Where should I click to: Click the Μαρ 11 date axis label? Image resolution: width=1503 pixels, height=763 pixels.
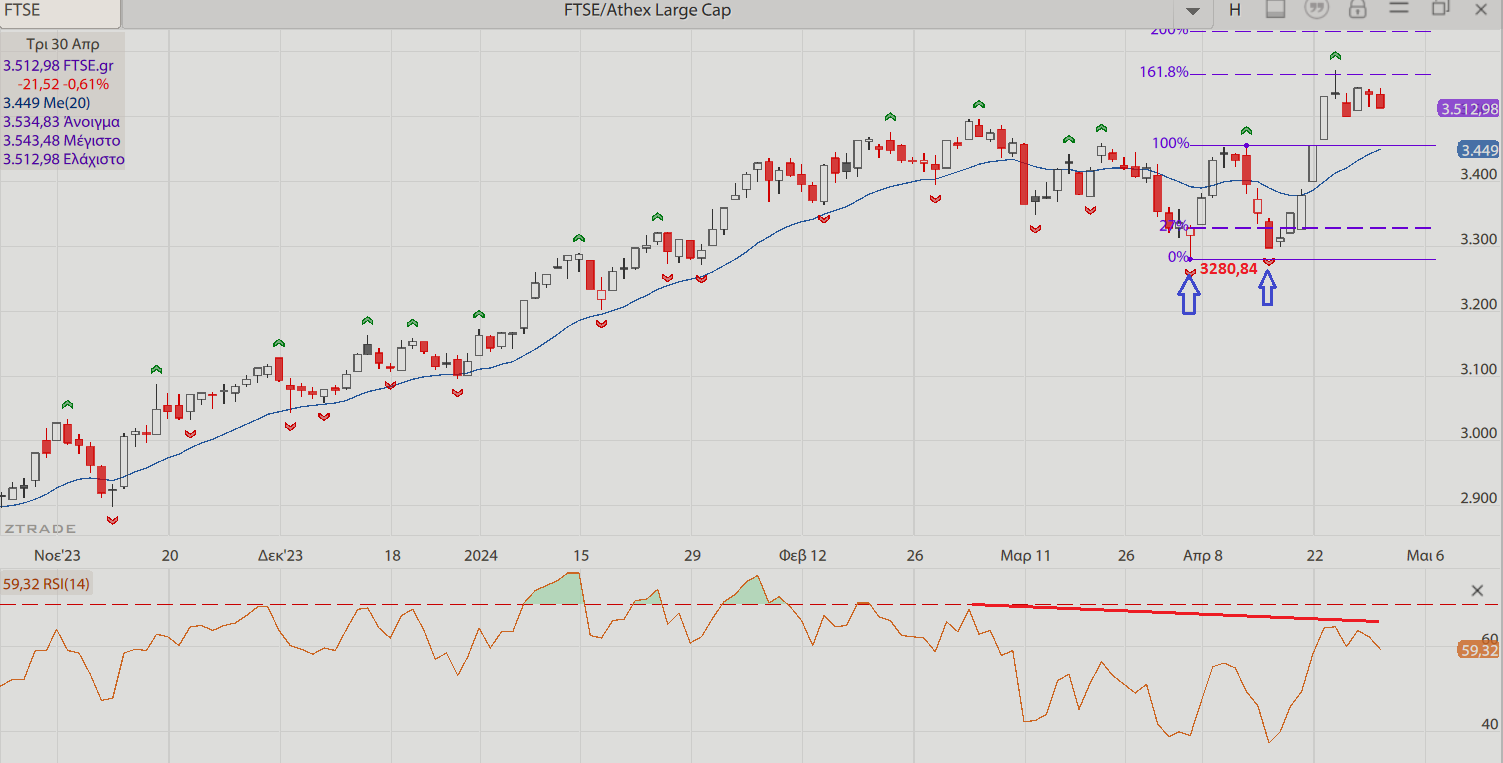click(x=1026, y=555)
